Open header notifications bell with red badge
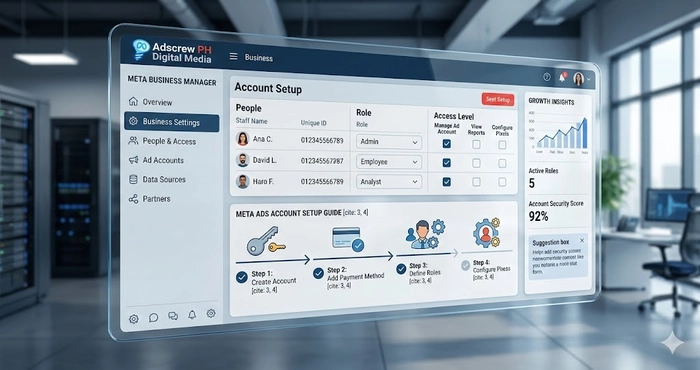The image size is (700, 370). [562, 78]
